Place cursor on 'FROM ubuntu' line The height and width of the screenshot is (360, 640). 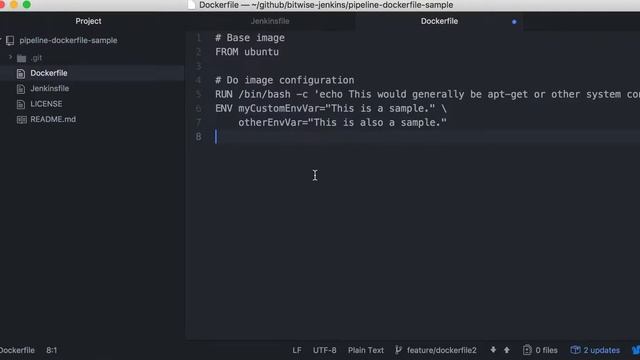[x=247, y=52]
